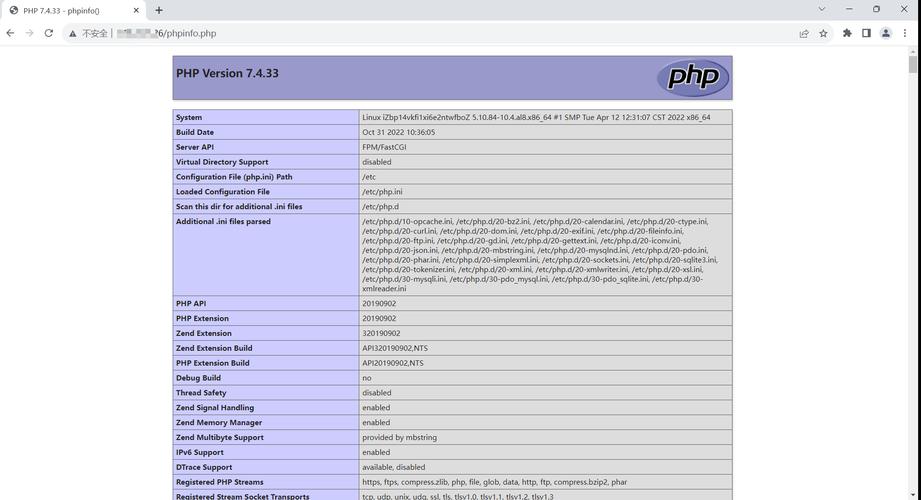
Task: Open the user profile avatar
Action: [x=885, y=33]
